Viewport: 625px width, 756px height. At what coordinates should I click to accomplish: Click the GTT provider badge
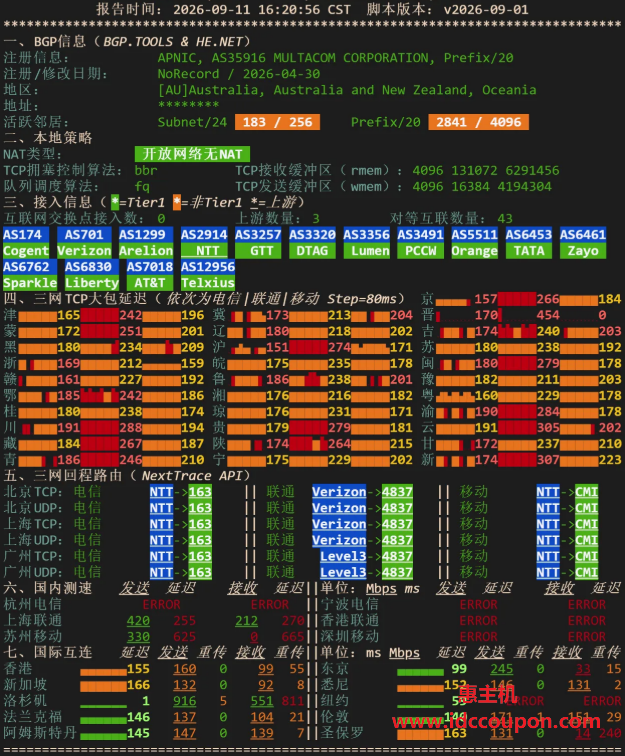(x=258, y=251)
